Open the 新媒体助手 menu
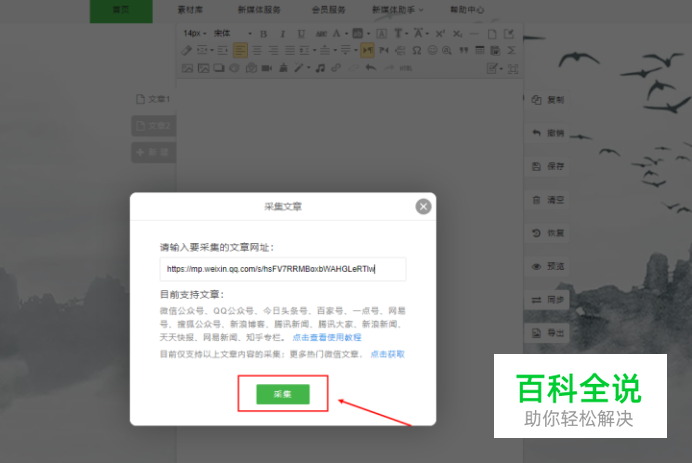This screenshot has height=463, width=692. 397,9
